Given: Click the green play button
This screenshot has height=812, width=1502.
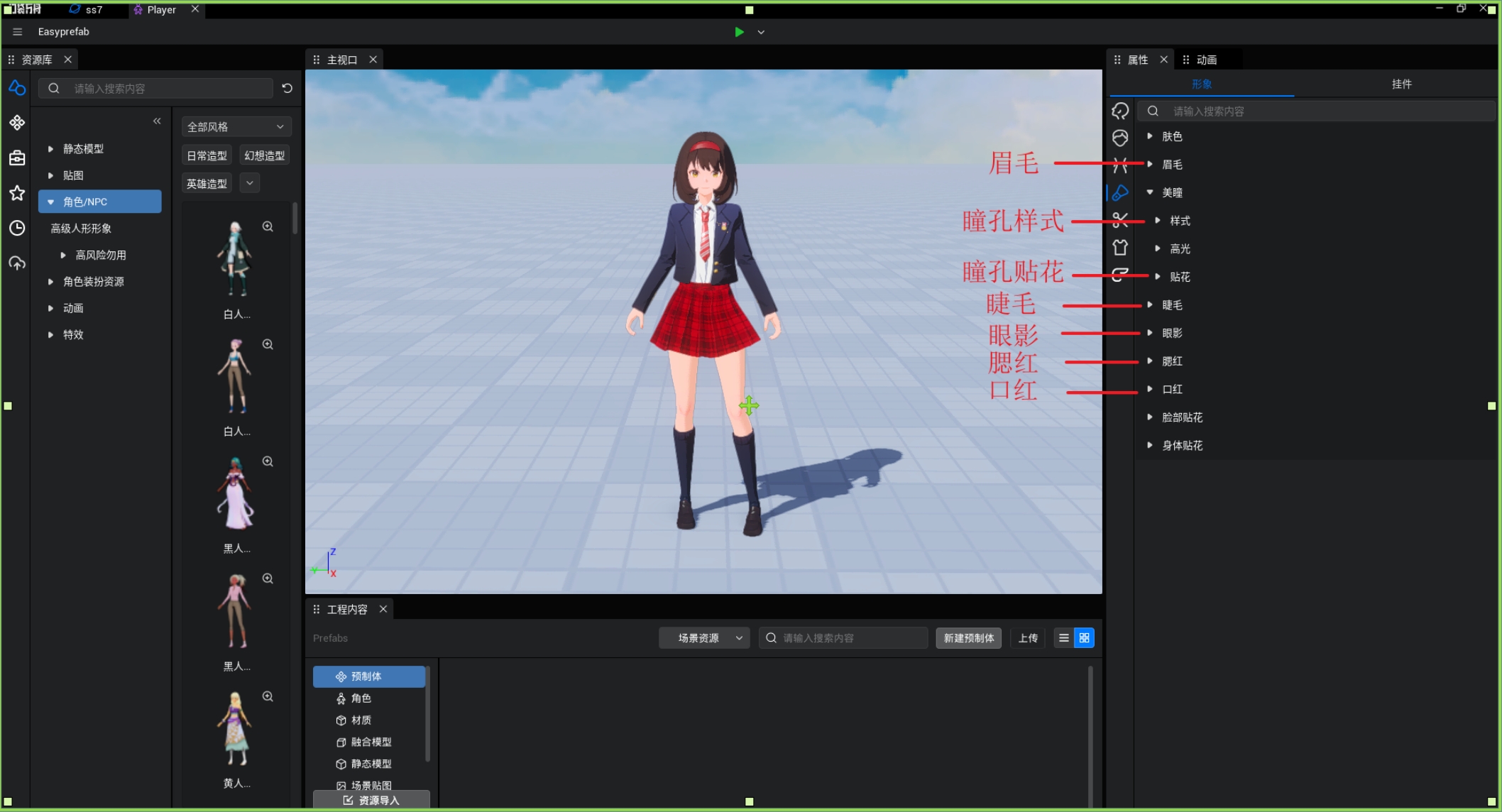Looking at the screenshot, I should click(x=739, y=32).
